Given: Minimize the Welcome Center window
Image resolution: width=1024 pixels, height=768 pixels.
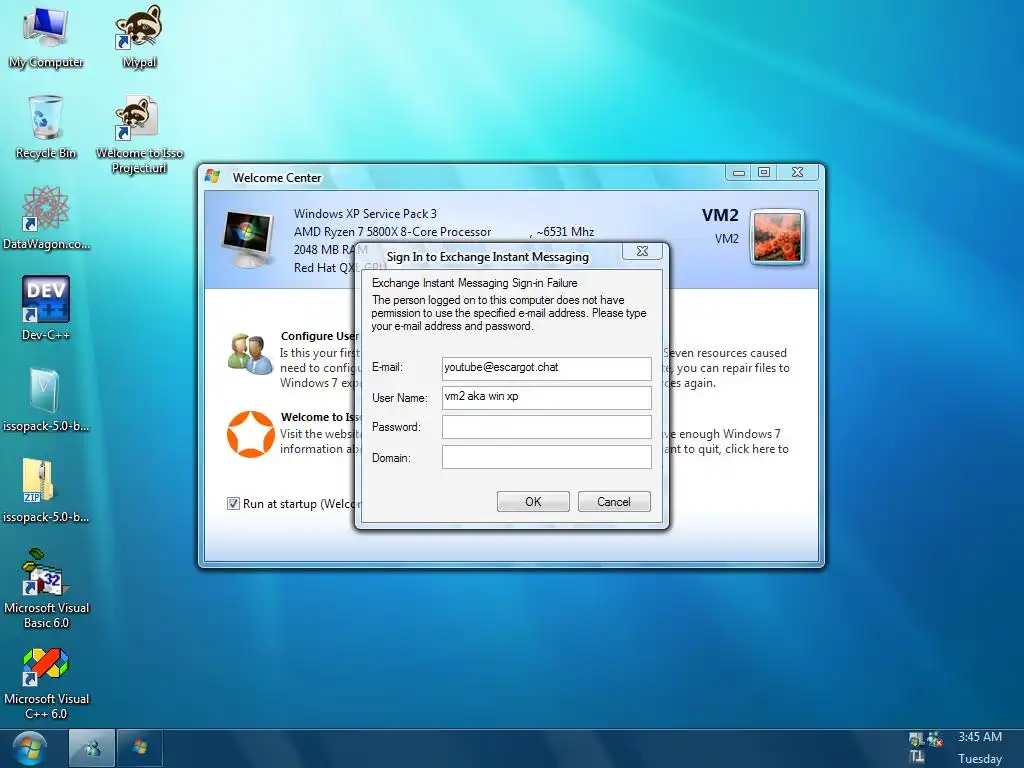Looking at the screenshot, I should coord(739,172).
